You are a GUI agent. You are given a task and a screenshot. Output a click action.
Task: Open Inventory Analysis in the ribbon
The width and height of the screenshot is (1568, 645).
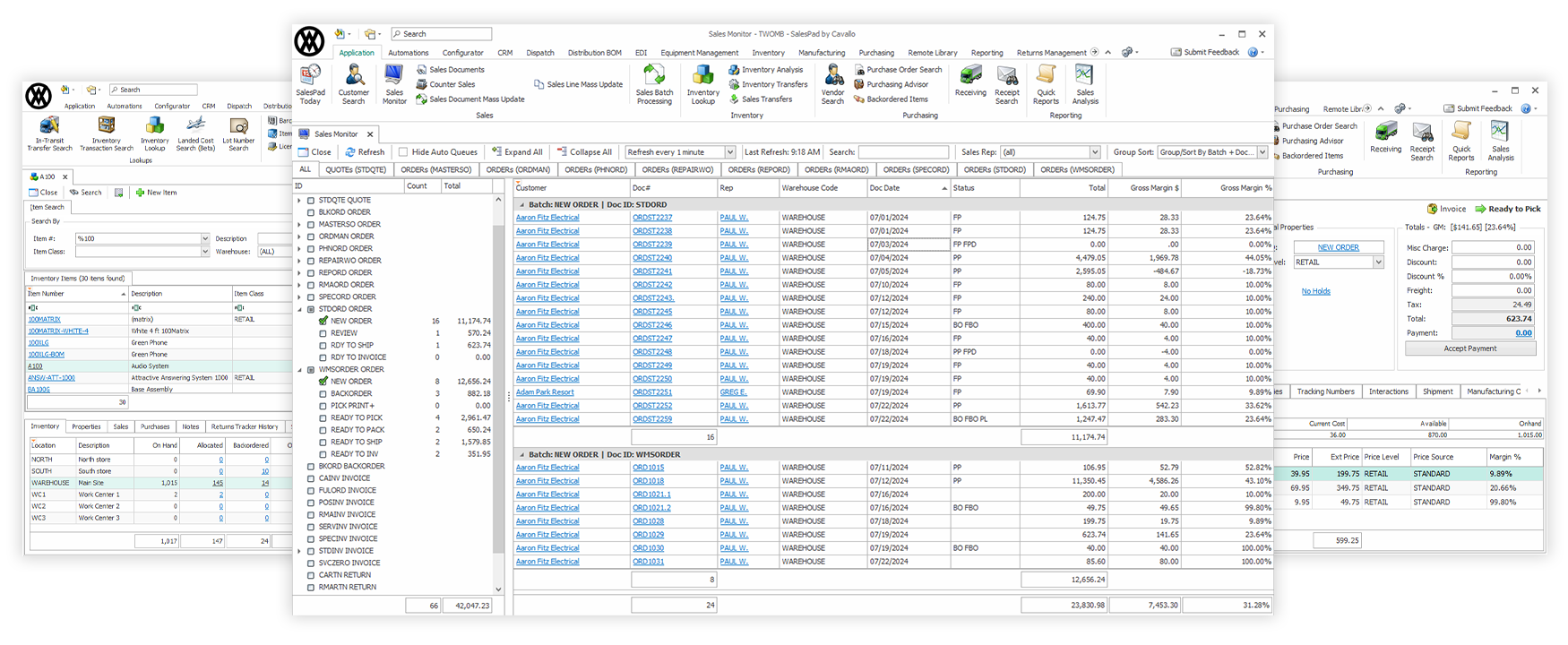click(766, 70)
